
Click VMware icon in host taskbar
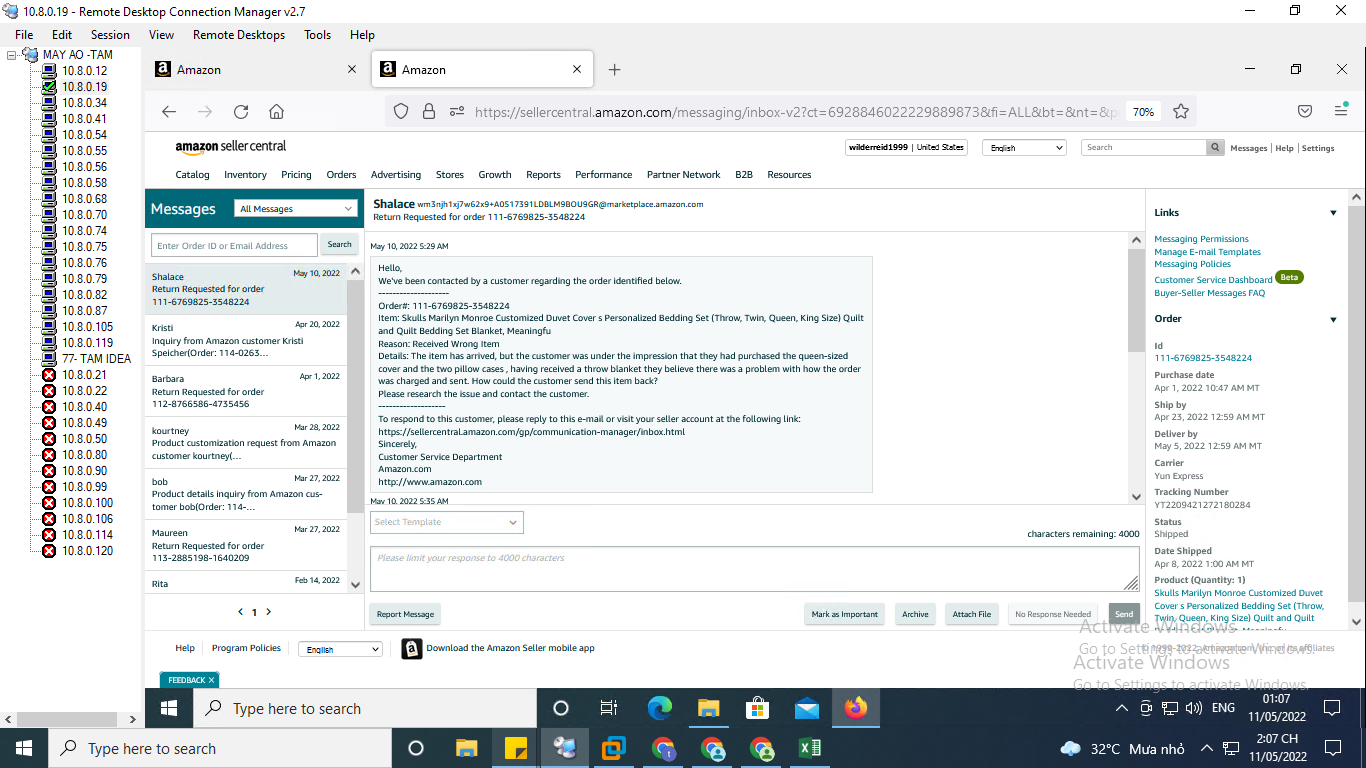(x=613, y=748)
